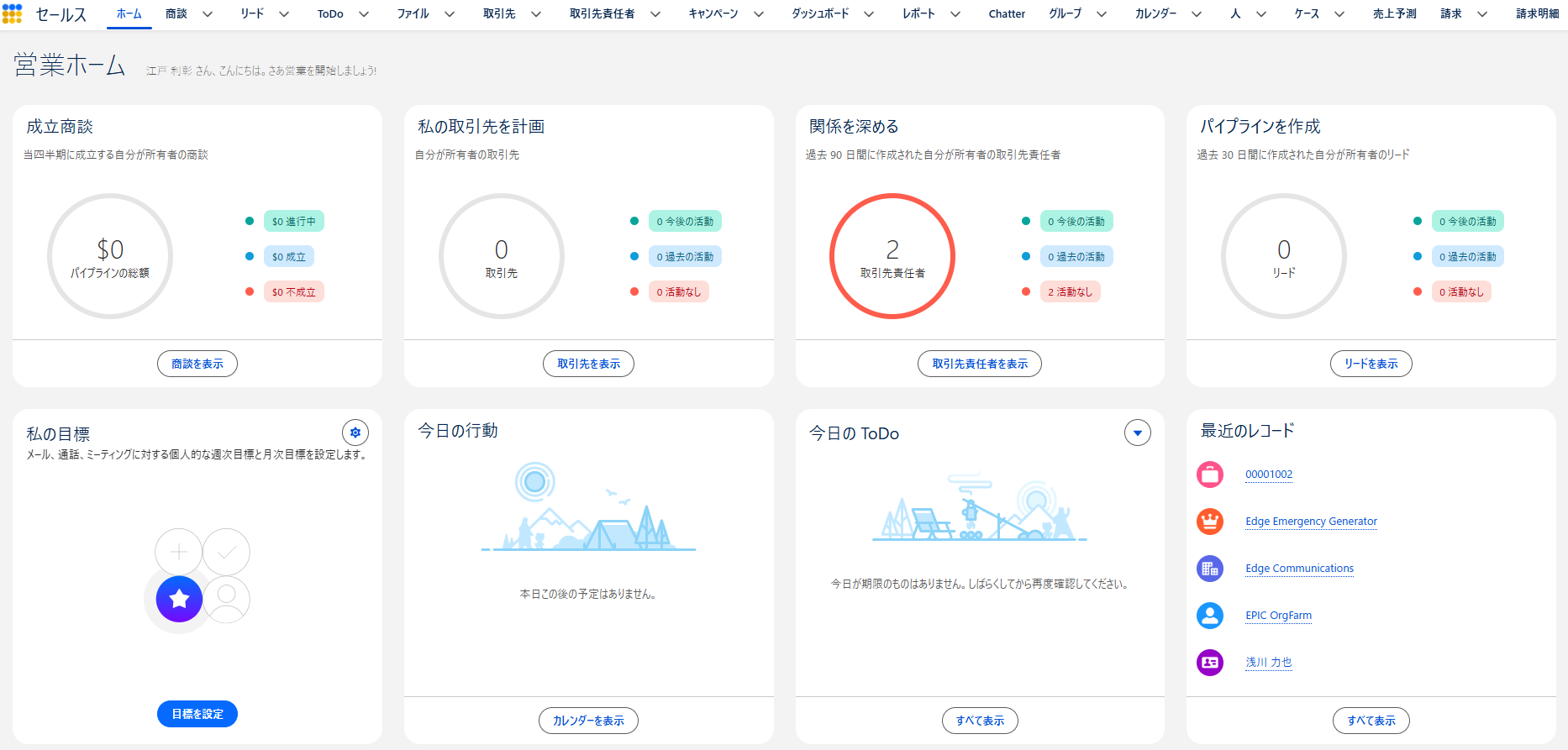Click 0 過去の活動 in 関係を深める
Viewport: 1568px width, 750px height.
coord(1076,257)
